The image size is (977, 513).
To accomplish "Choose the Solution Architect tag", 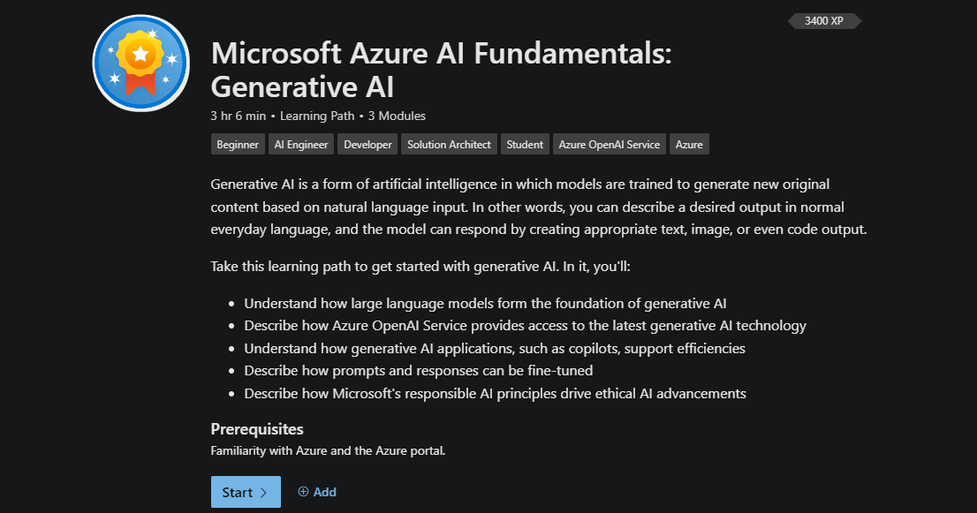I will 449,144.
